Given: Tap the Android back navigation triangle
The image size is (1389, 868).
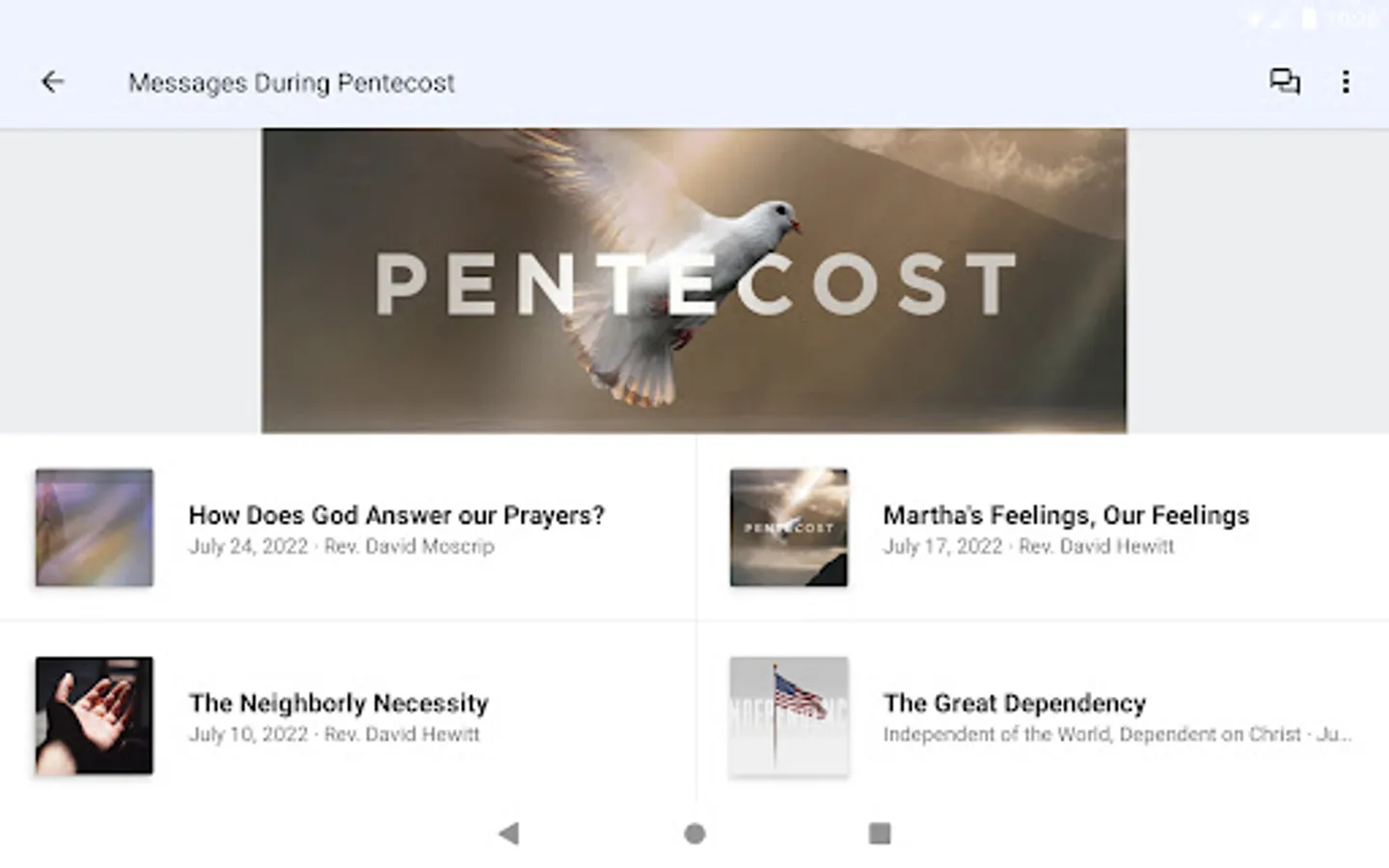Looking at the screenshot, I should [x=509, y=833].
